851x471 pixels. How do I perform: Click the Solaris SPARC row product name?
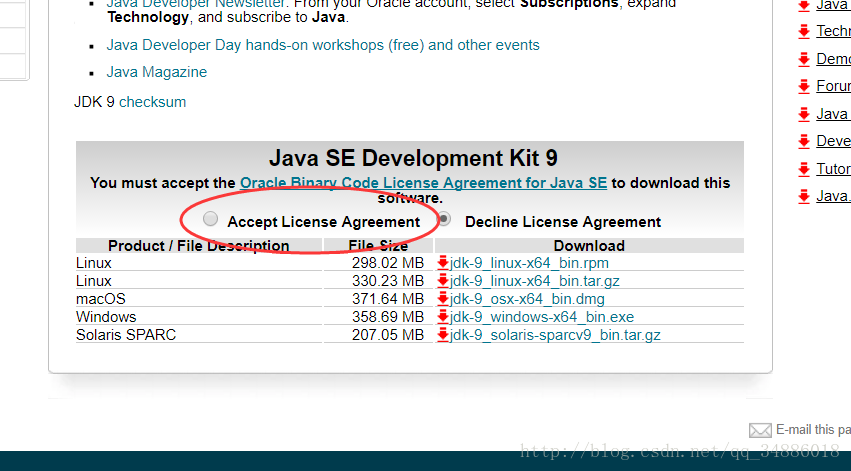[x=126, y=335]
